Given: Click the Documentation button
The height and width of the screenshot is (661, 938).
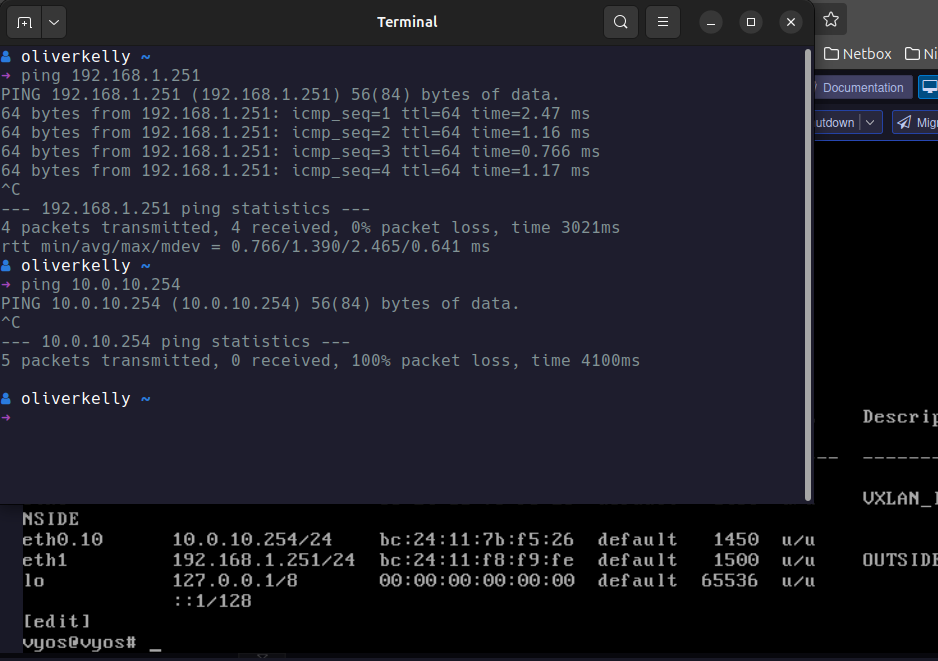Looking at the screenshot, I should pos(862,88).
